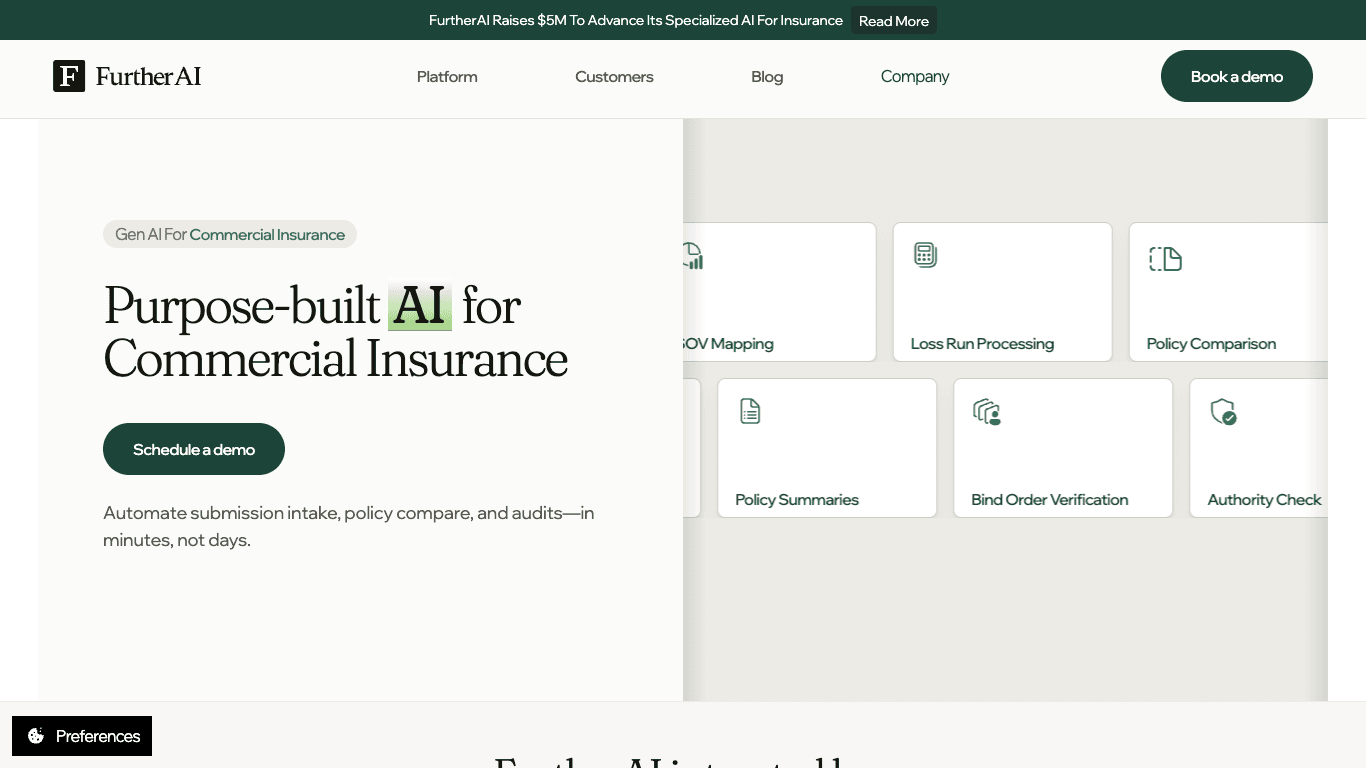This screenshot has height=768, width=1366.
Task: Click the Policy Summaries document icon
Action: [x=750, y=411]
